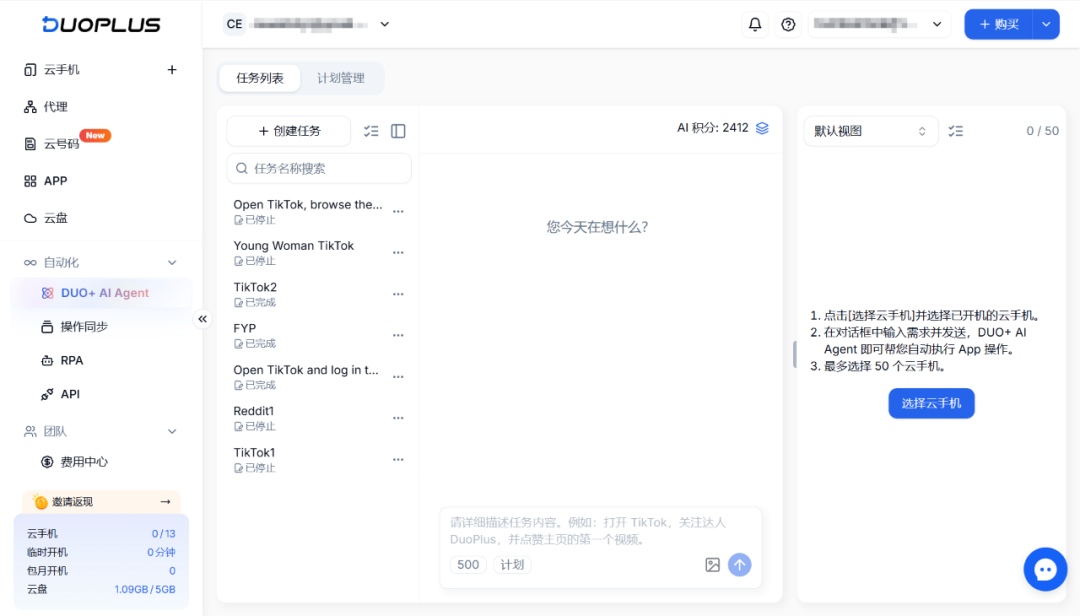Image resolution: width=1080 pixels, height=616 pixels.
Task: Send the task with the arrow button
Action: (x=740, y=565)
